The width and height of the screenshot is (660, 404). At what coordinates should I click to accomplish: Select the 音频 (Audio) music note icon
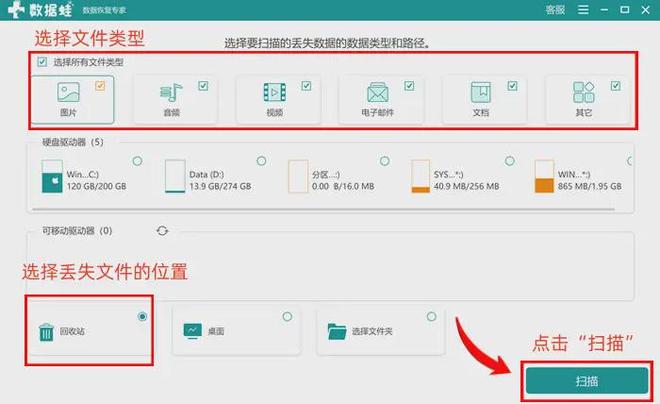click(x=171, y=94)
